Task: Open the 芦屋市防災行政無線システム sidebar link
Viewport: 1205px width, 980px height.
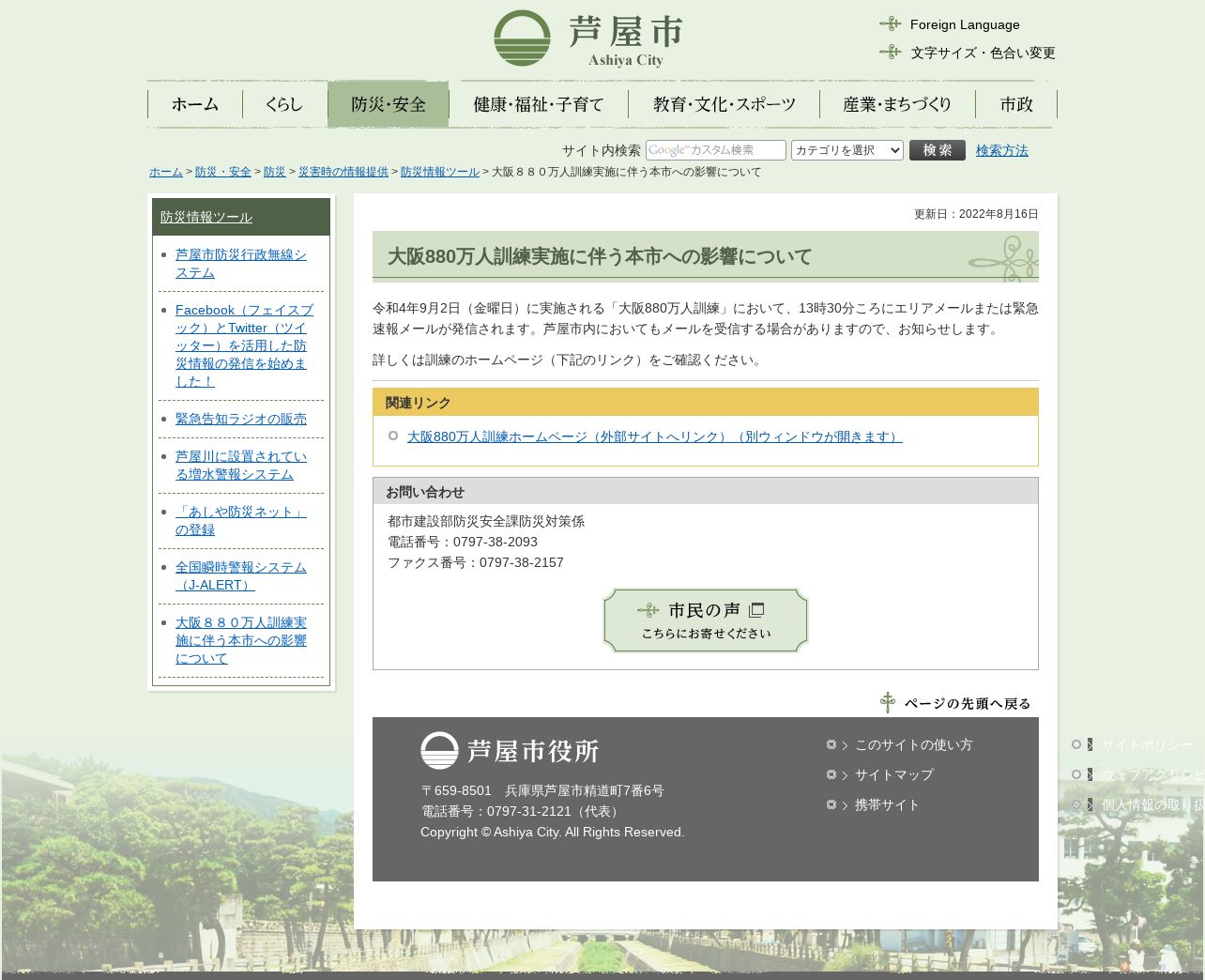Action: 241,264
